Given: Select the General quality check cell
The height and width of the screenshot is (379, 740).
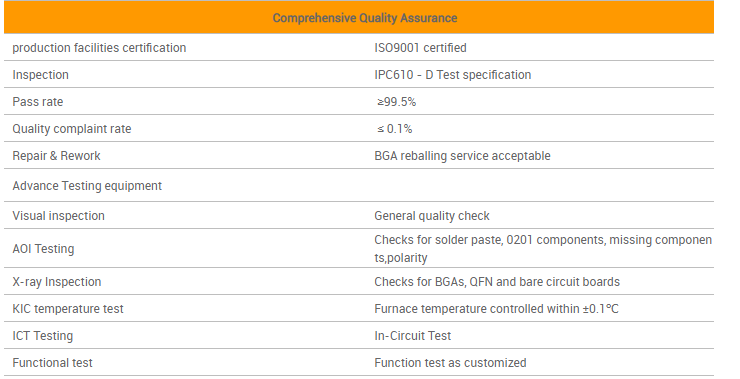Looking at the screenshot, I should 432,215.
